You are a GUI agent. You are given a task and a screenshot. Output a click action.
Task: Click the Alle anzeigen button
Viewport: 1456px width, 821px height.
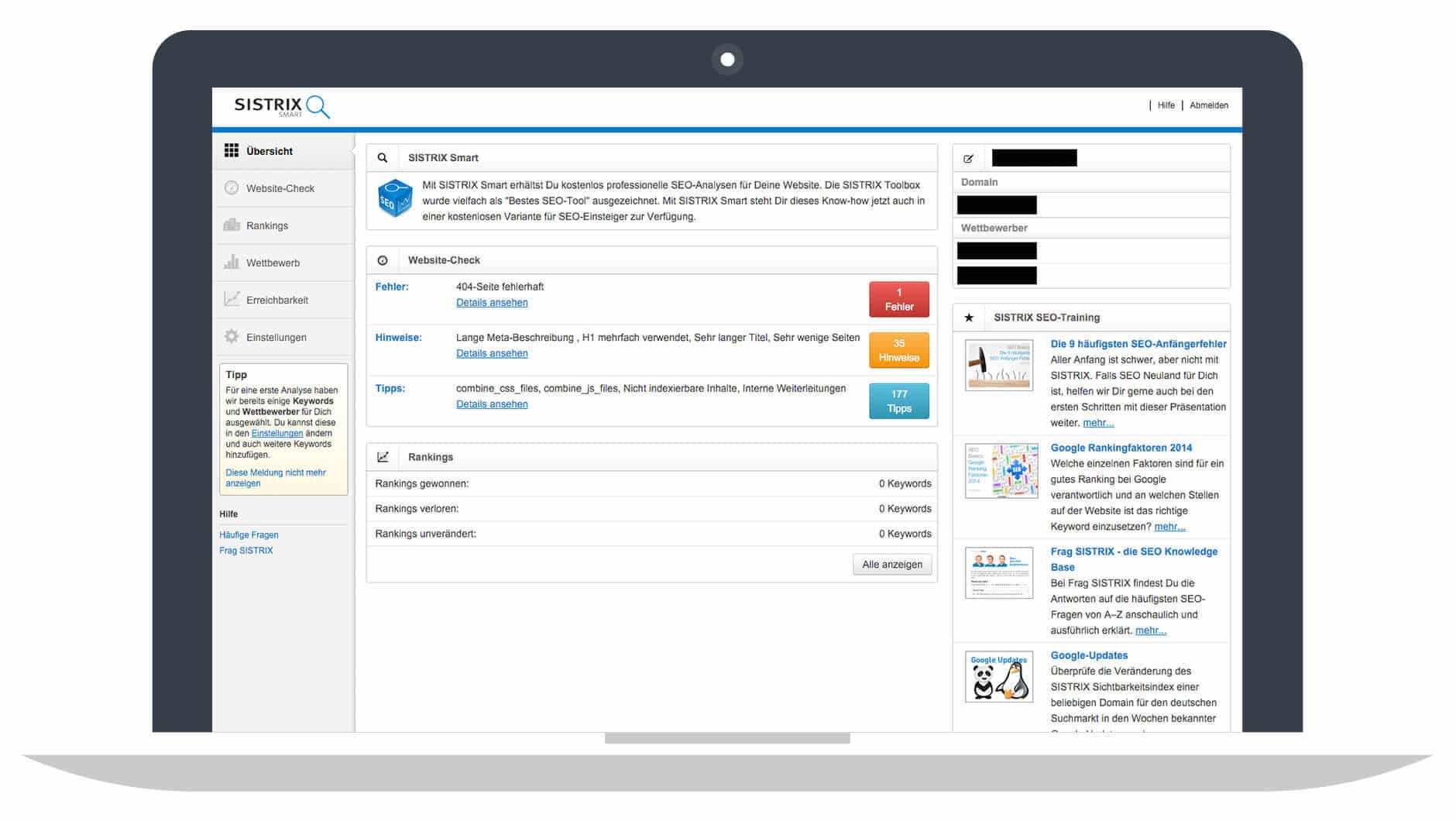tap(892, 565)
